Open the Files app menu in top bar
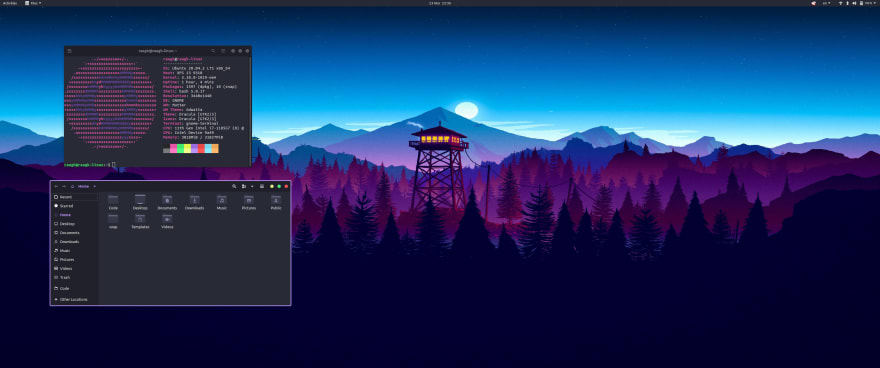The image size is (880, 368). (33, 3)
